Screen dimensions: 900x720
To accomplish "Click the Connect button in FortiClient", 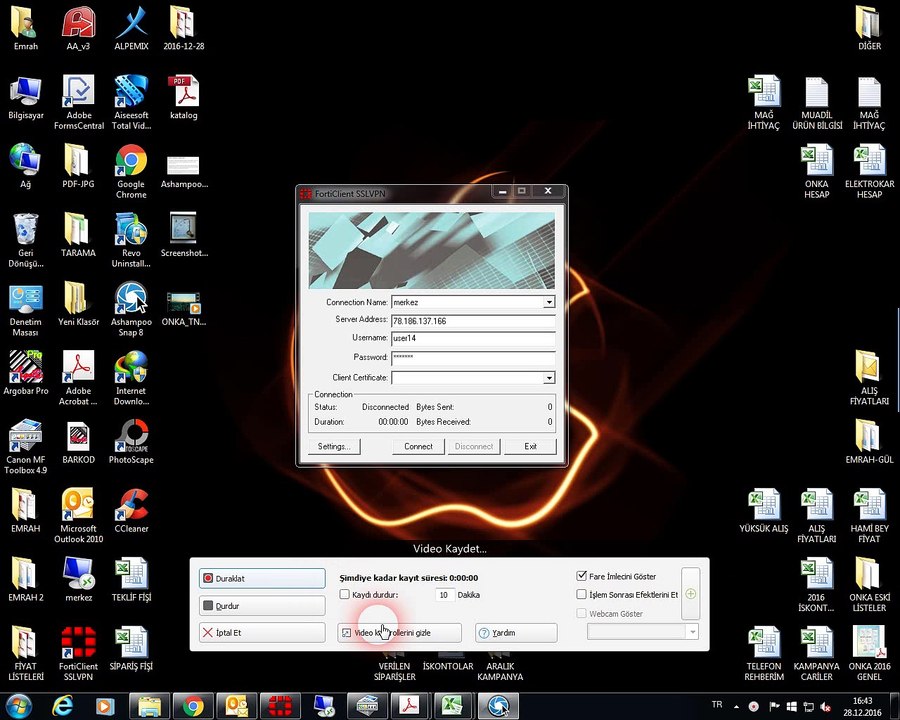I will pyautogui.click(x=418, y=446).
